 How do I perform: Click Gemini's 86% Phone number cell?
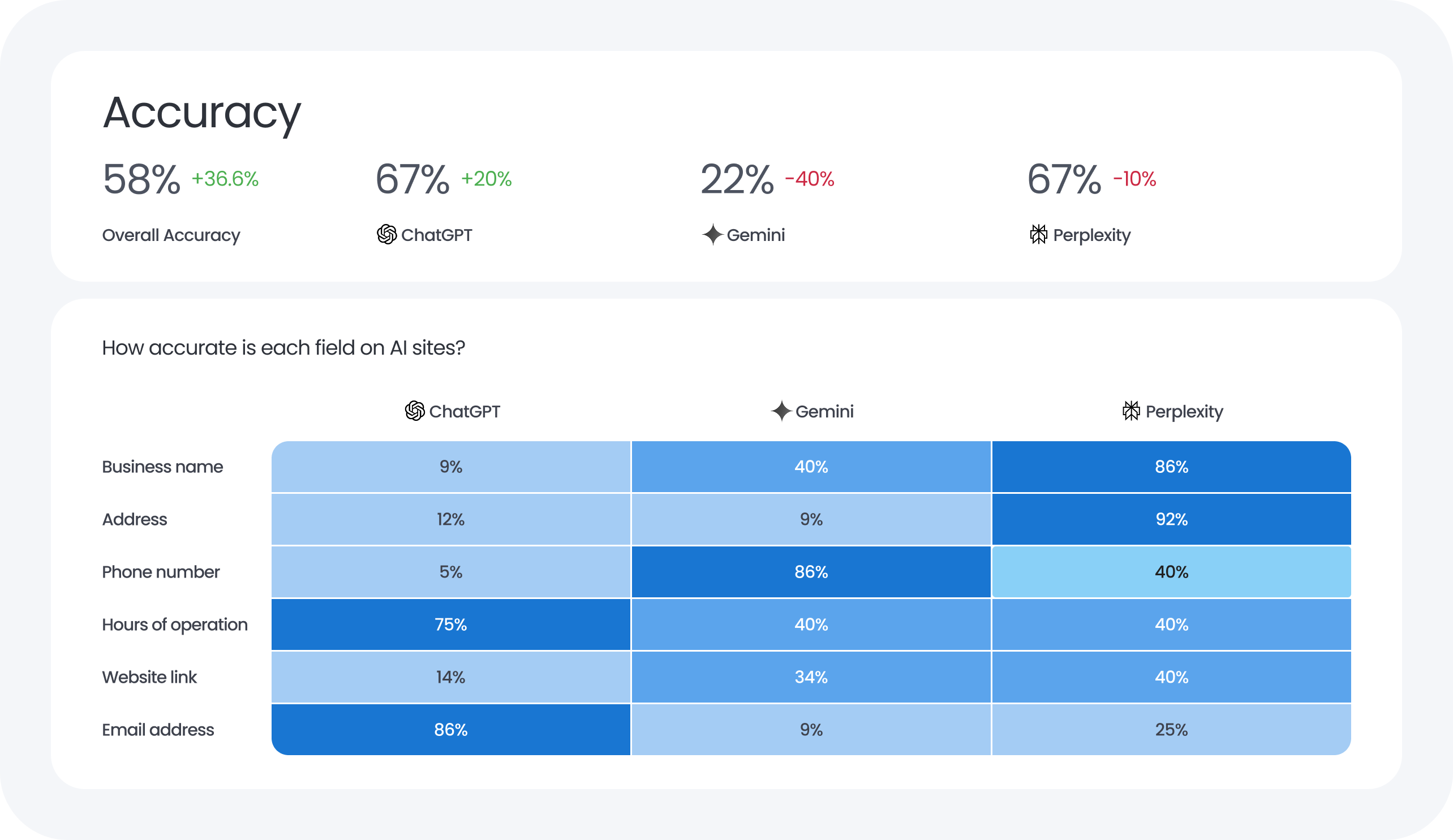811,572
